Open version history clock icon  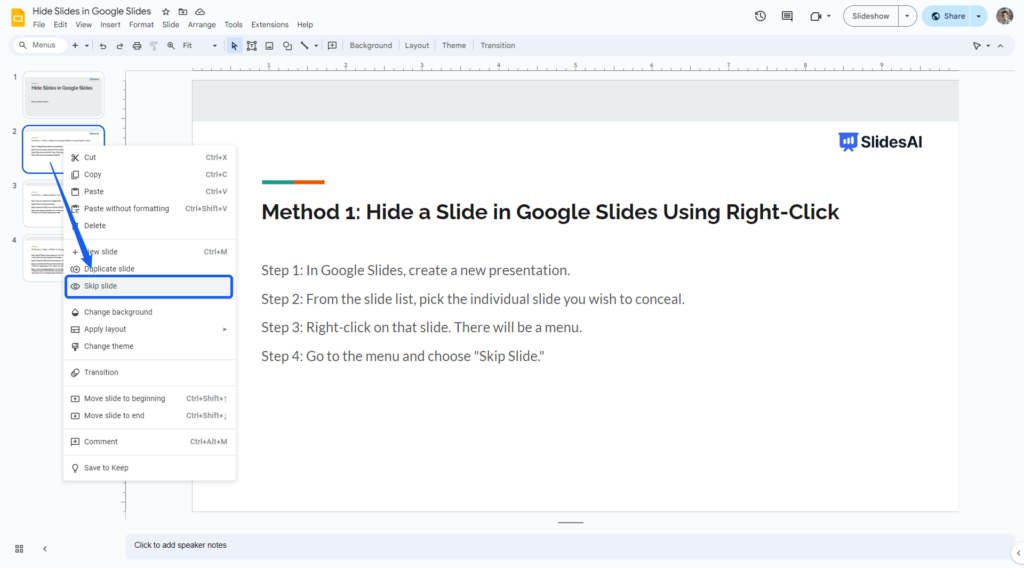(x=760, y=16)
